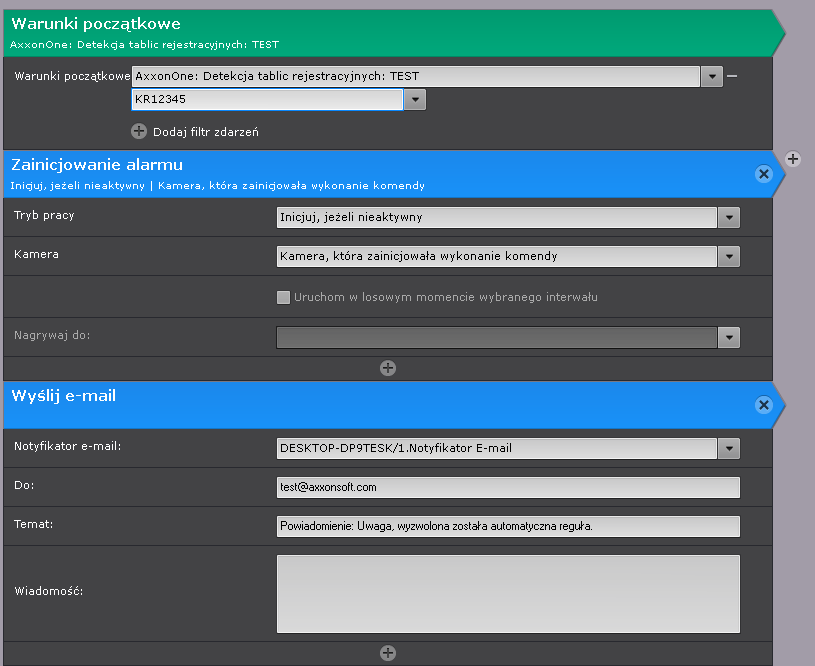The width and height of the screenshot is (815, 666).
Task: Click the Do recipient address field
Action: click(507, 487)
